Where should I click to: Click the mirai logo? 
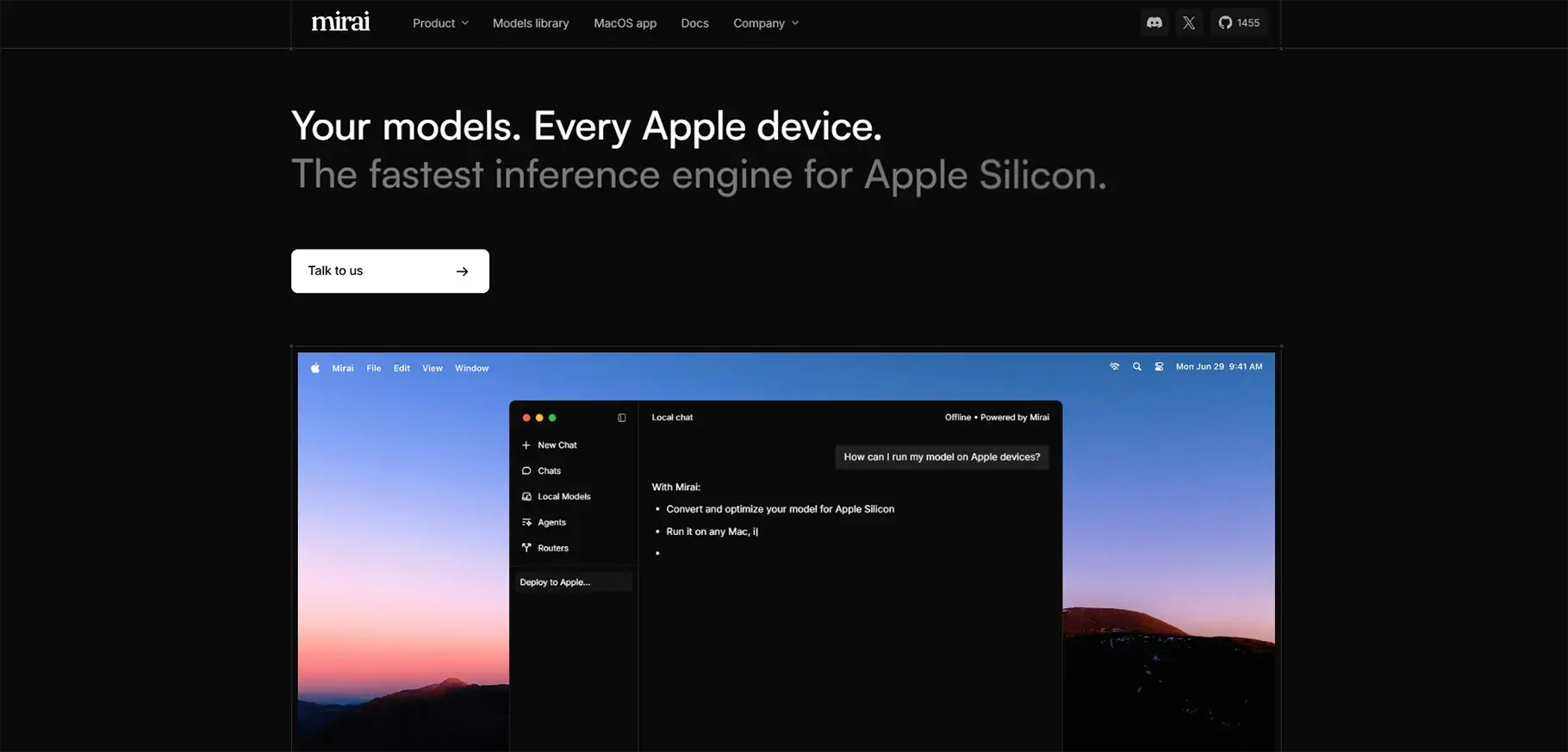coord(340,22)
